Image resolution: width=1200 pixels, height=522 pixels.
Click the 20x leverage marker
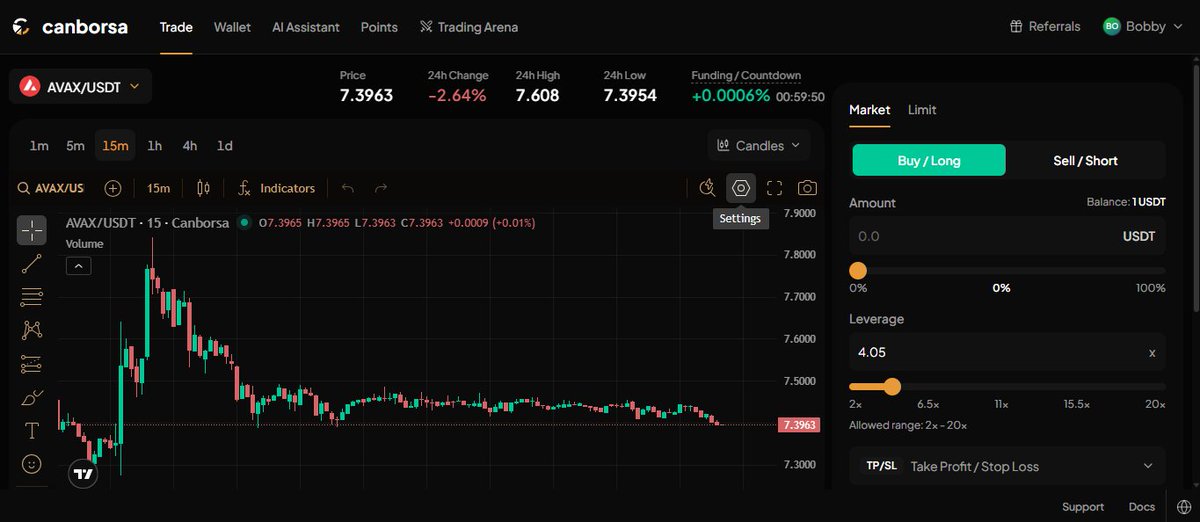click(1155, 404)
